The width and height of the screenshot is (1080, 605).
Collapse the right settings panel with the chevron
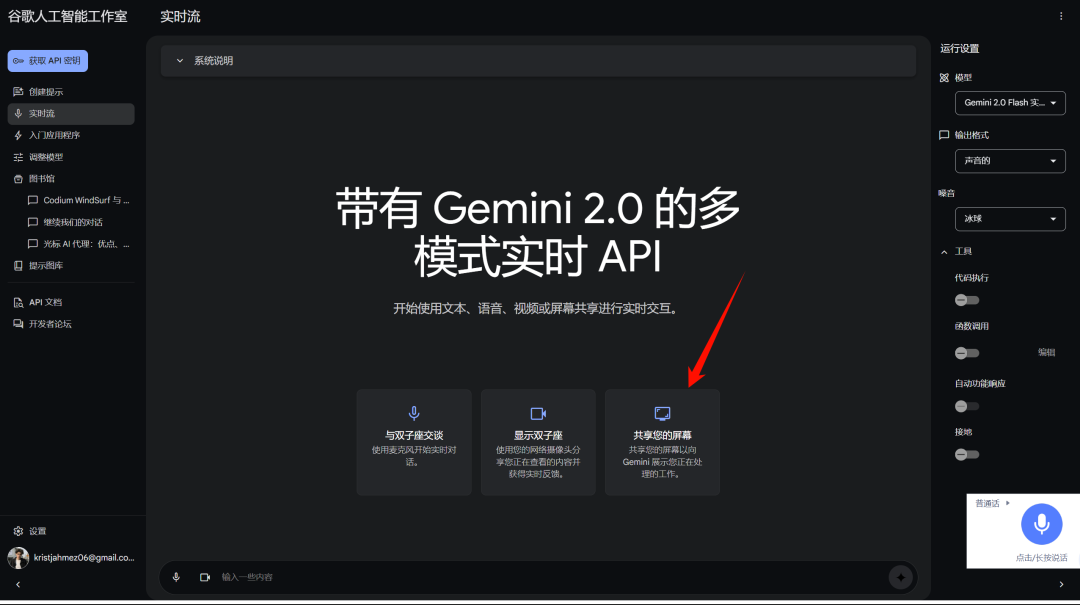pos(1061,584)
